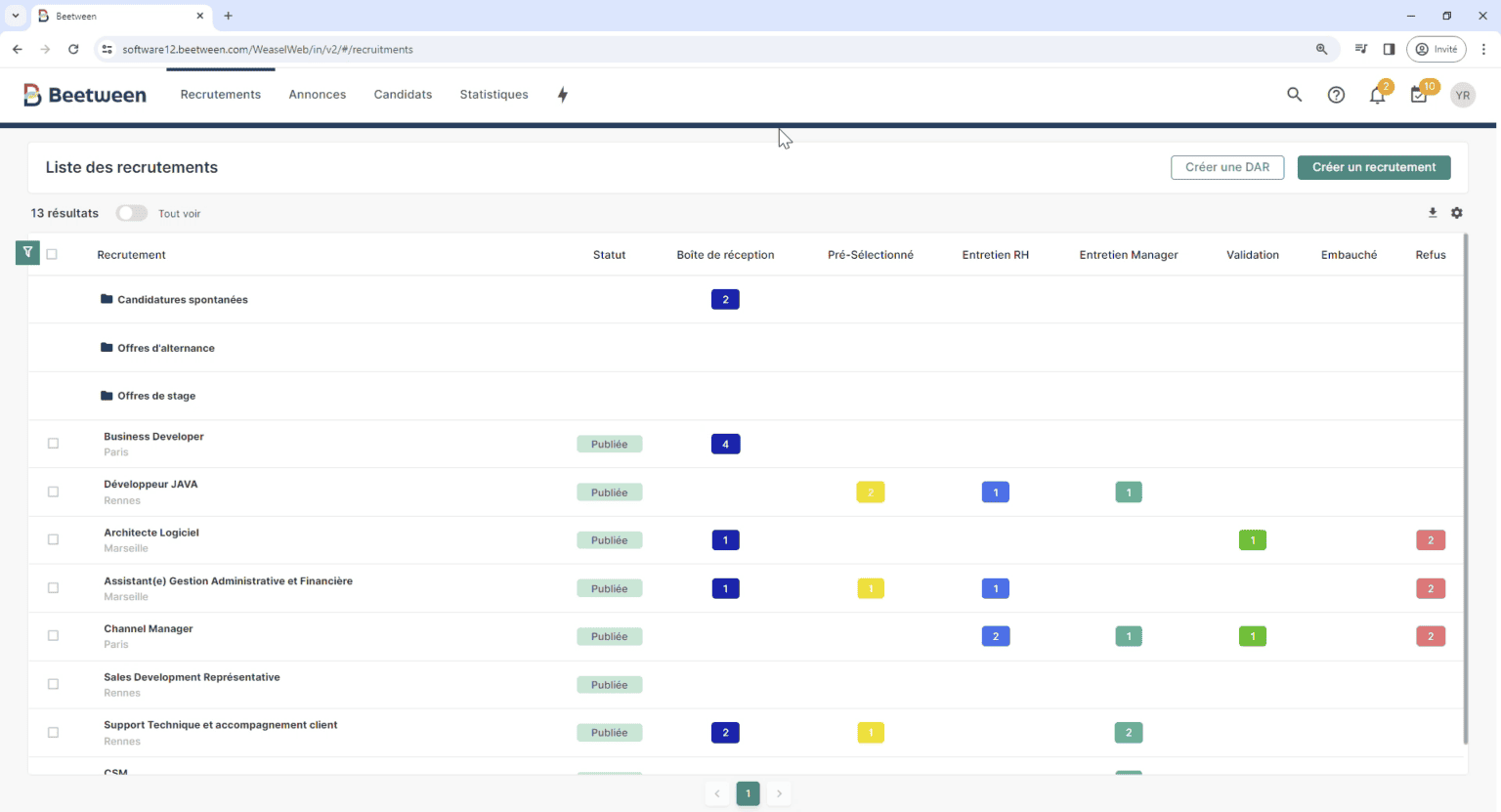Switch to the Annonces tab

click(318, 95)
